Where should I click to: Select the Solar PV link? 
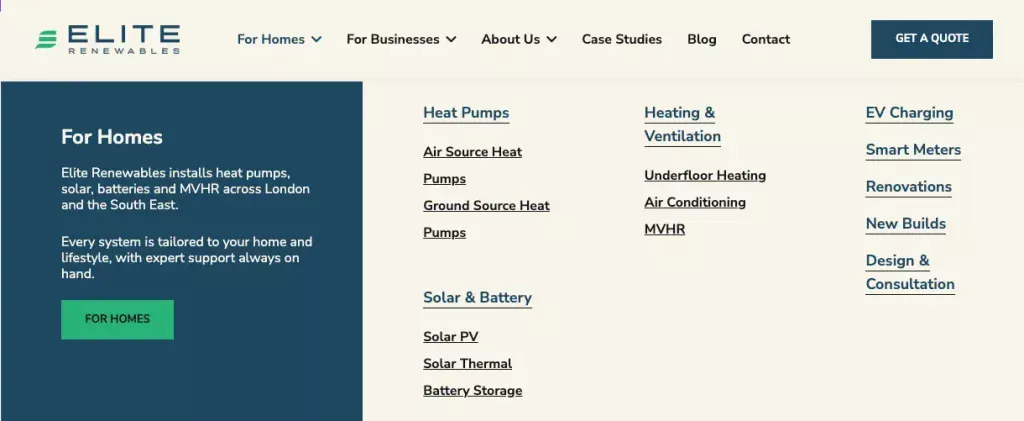pos(451,337)
